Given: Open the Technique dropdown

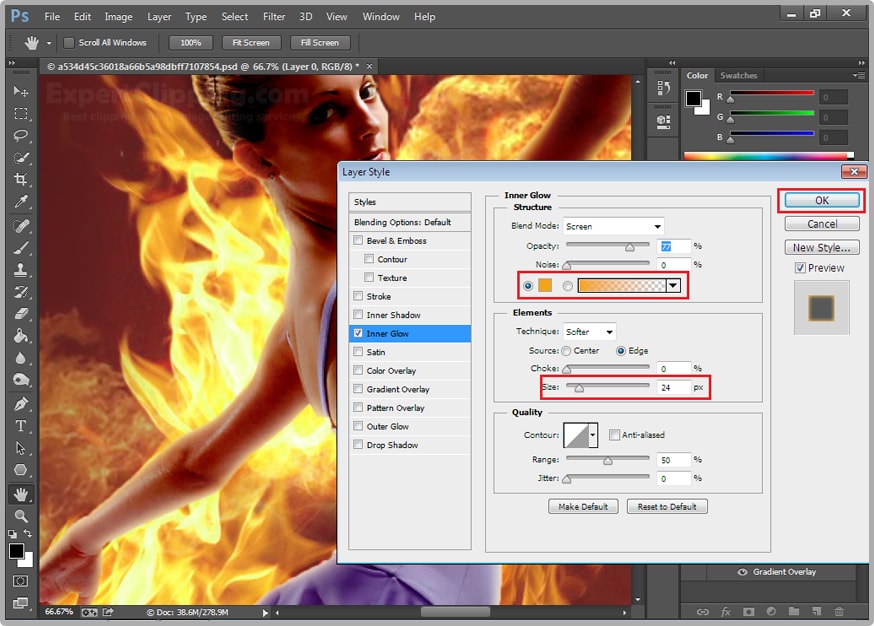Looking at the screenshot, I should tap(589, 331).
